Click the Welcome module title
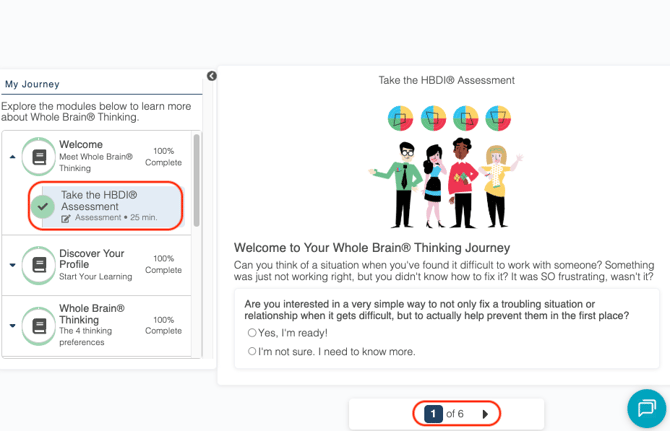 [81, 144]
